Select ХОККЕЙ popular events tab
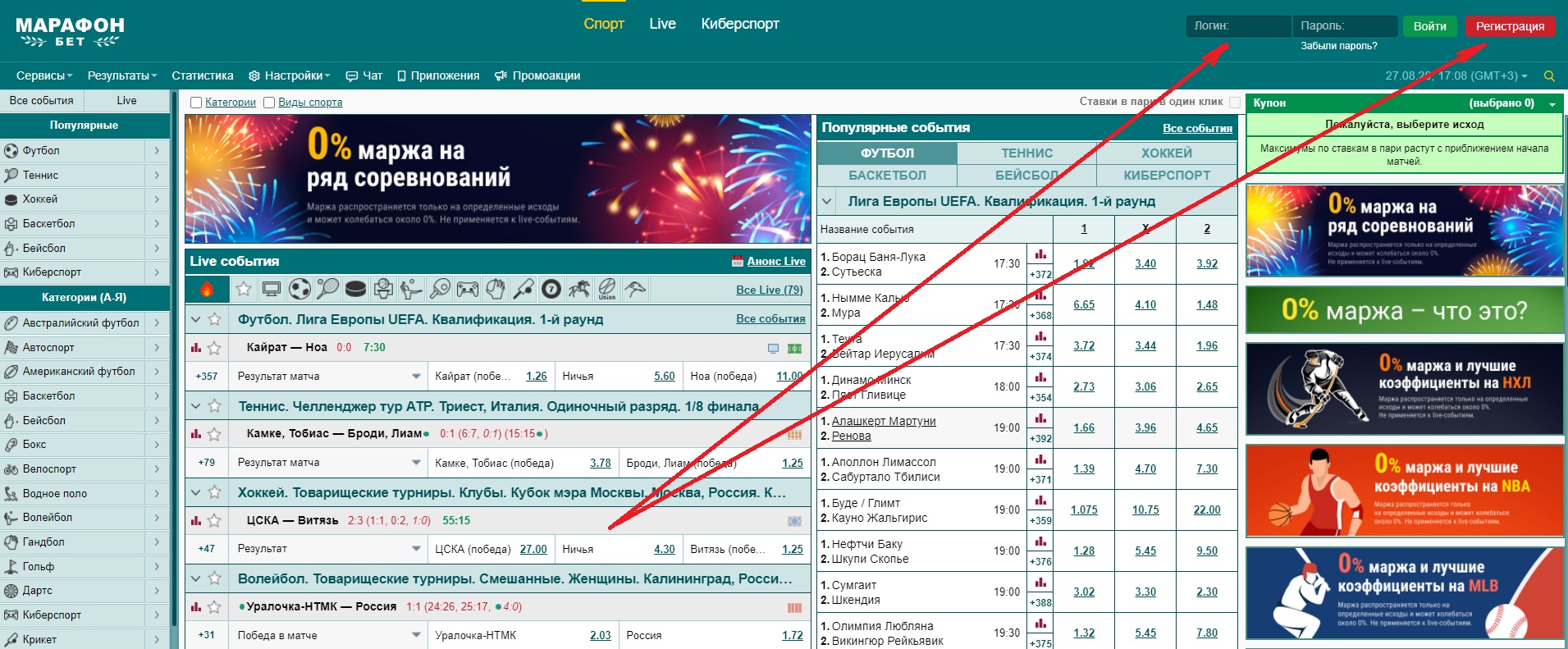Image resolution: width=1568 pixels, height=649 pixels. pos(1166,153)
